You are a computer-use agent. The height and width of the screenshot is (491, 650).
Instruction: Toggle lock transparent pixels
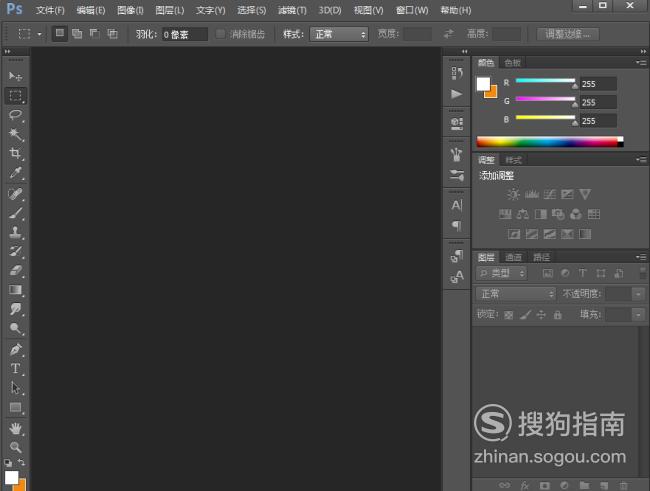509,315
